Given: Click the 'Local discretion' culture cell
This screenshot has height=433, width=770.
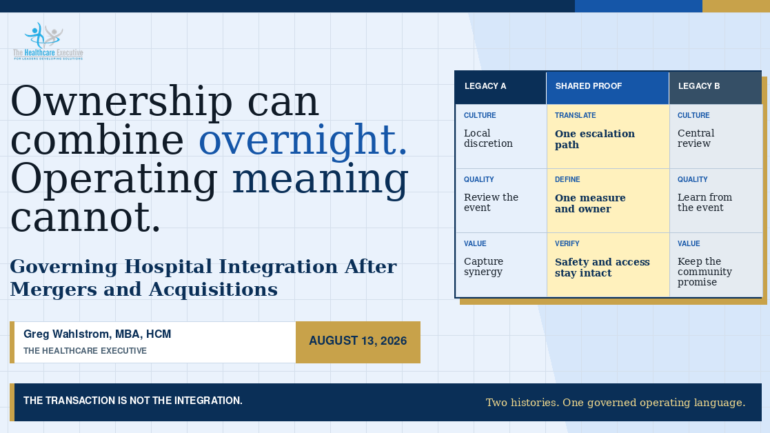Looking at the screenshot, I should pyautogui.click(x=501, y=136).
